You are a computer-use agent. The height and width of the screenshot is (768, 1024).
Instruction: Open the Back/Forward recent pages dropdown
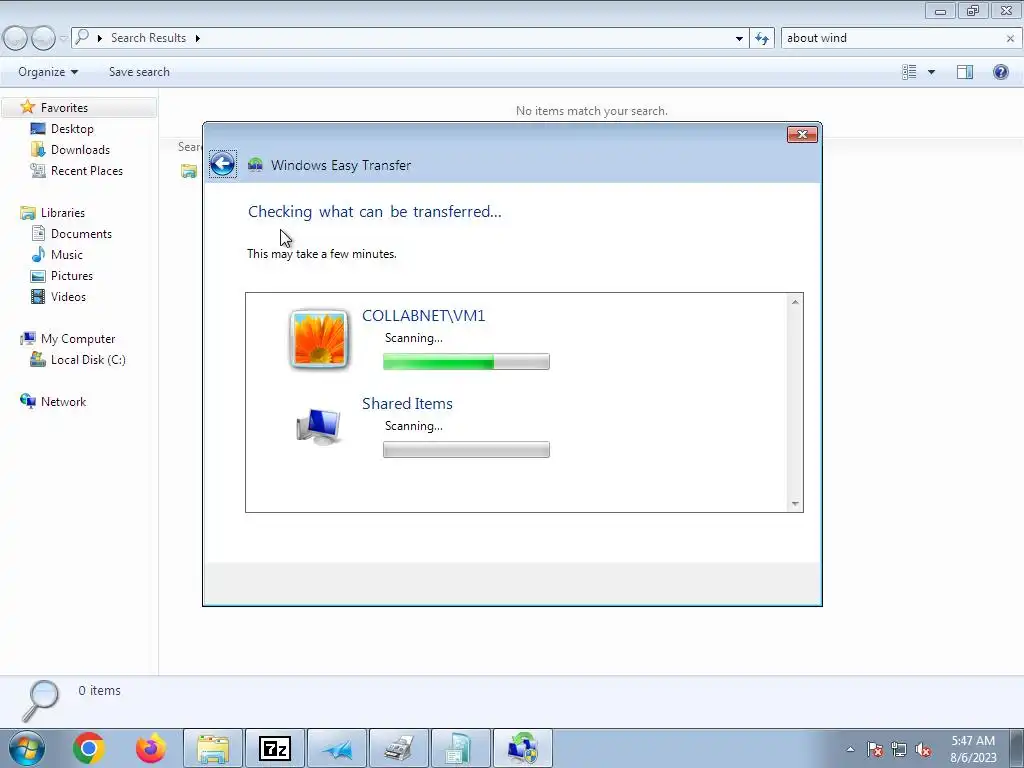click(x=63, y=39)
